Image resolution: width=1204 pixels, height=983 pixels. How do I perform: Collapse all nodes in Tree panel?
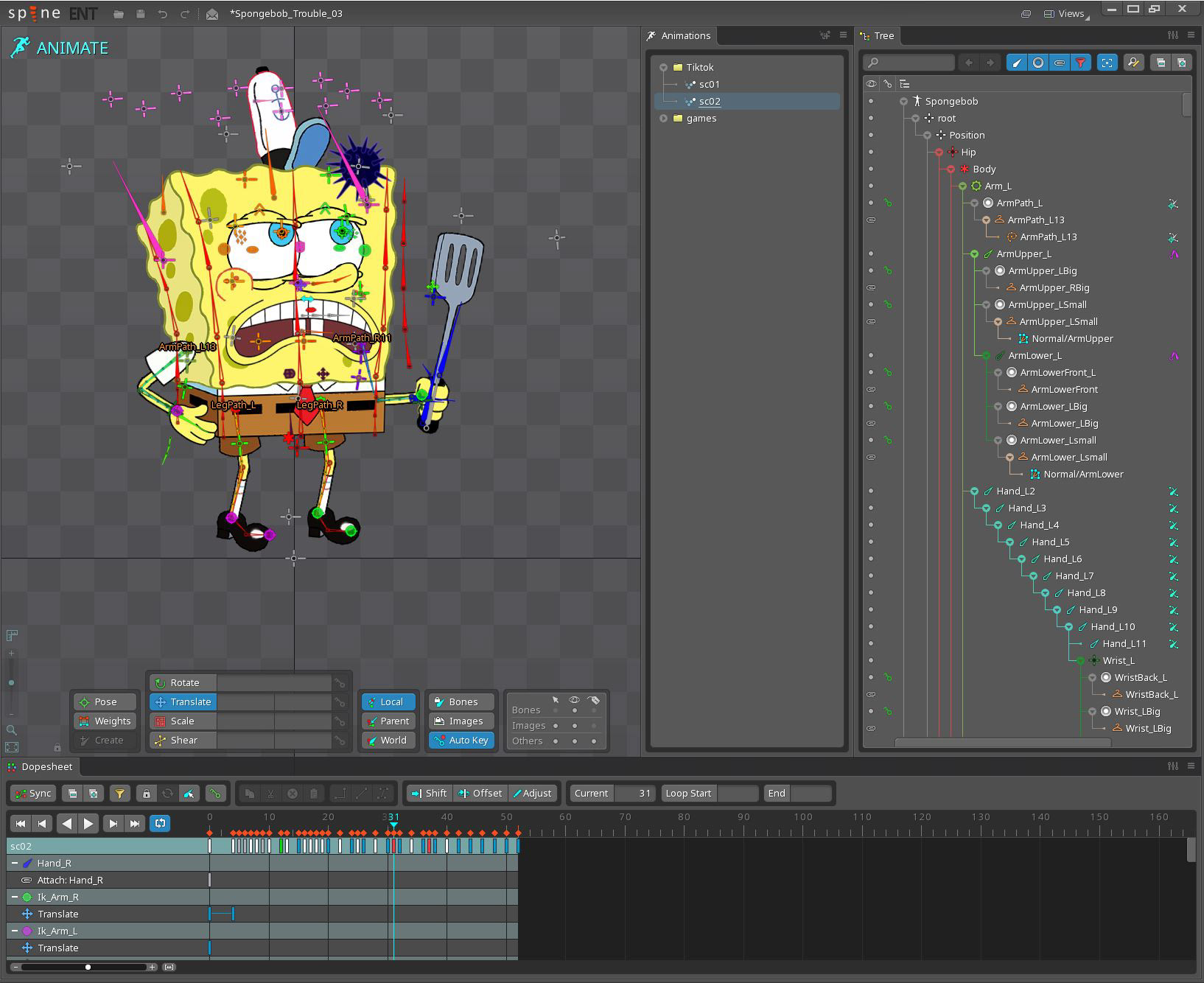(x=1160, y=63)
